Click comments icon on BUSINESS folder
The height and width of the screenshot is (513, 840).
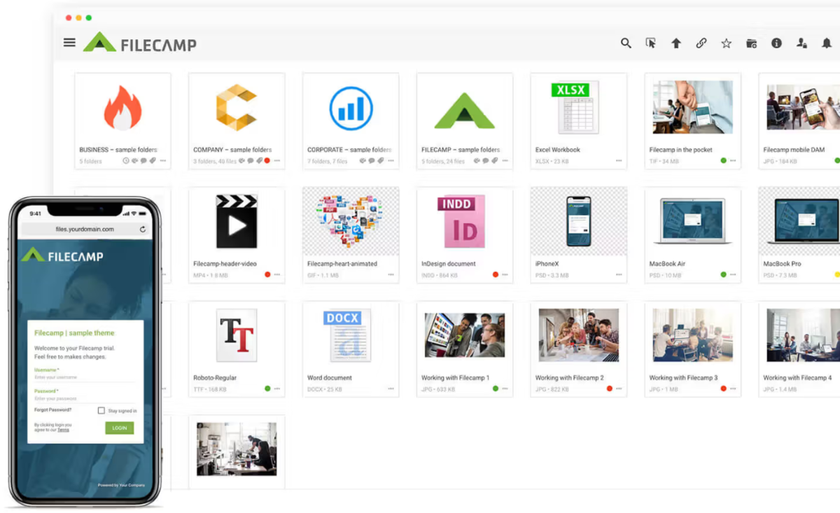tap(144, 161)
